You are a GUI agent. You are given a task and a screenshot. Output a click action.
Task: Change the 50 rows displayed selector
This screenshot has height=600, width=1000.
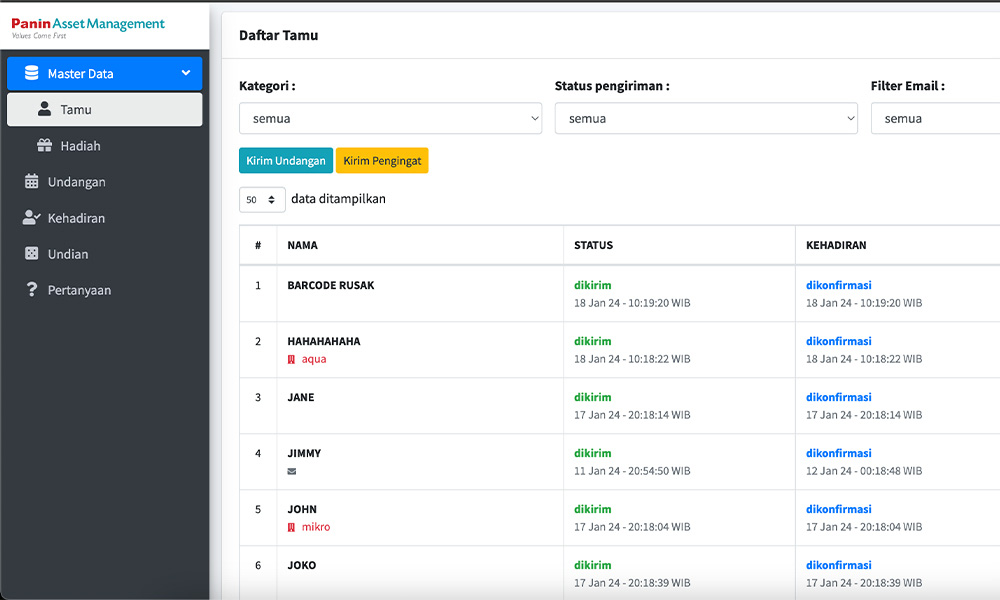click(262, 200)
